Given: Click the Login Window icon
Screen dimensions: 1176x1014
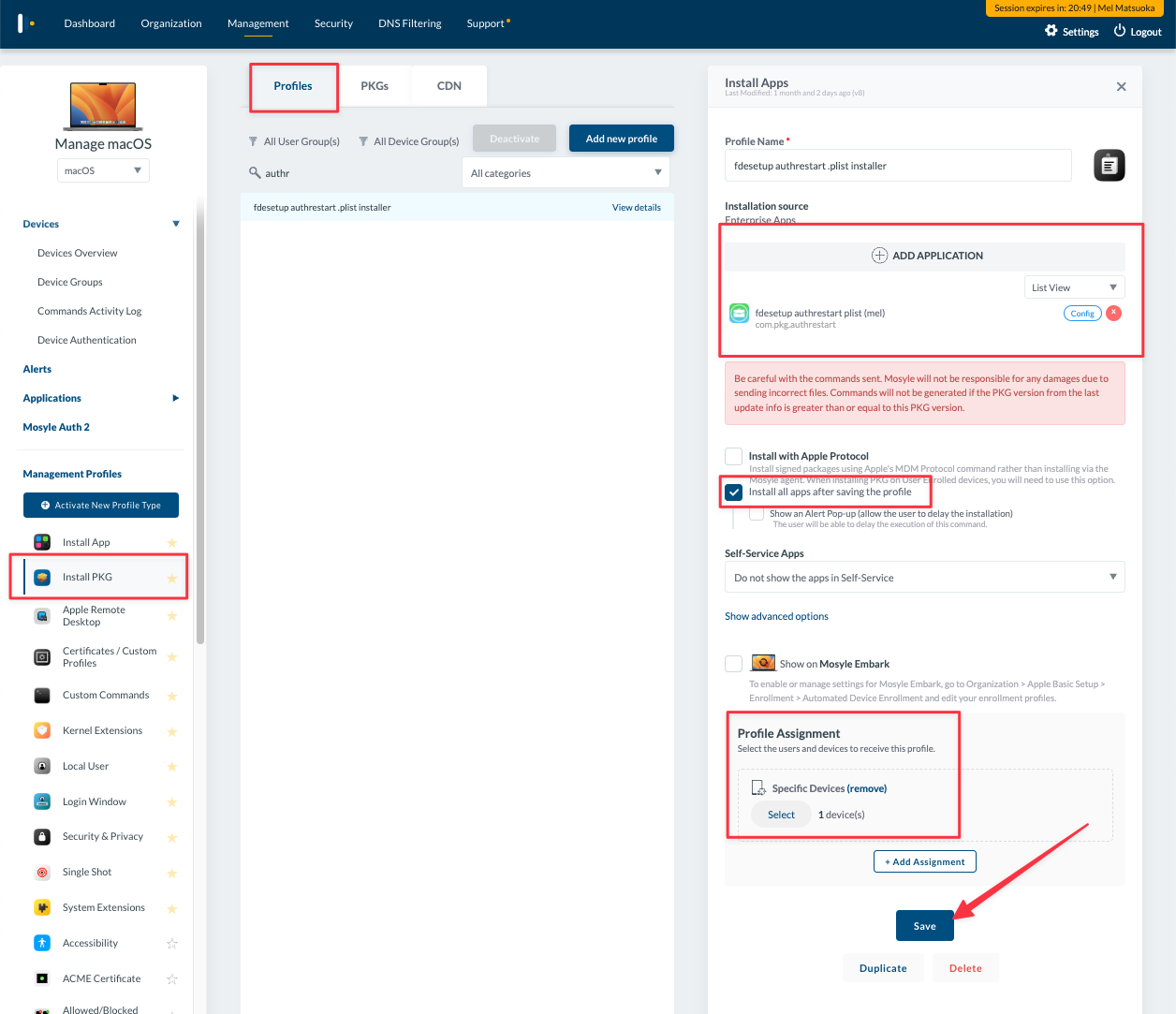Looking at the screenshot, I should point(42,801).
